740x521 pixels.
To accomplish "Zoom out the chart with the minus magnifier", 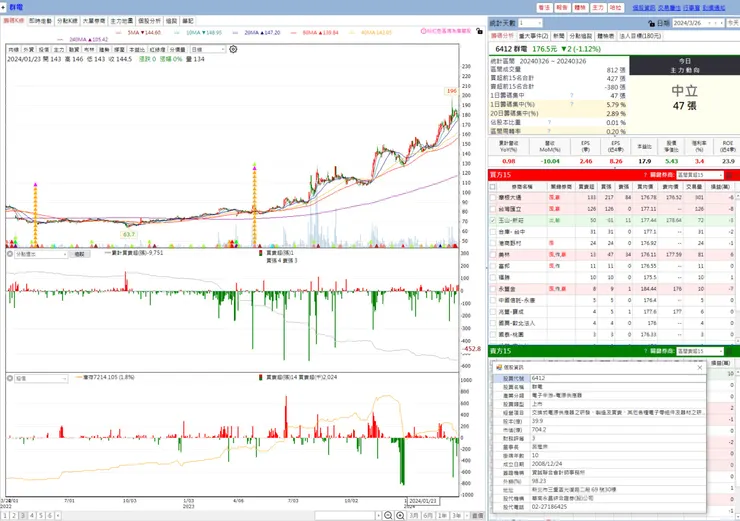I will pyautogui.click(x=388, y=515).
